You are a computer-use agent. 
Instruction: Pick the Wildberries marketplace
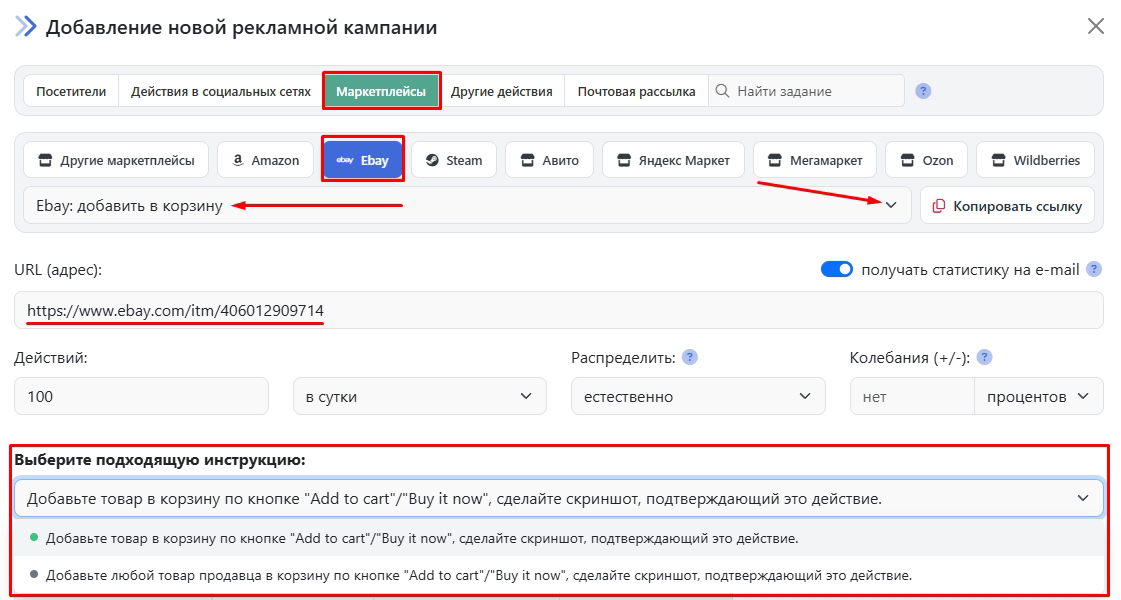click(1035, 160)
